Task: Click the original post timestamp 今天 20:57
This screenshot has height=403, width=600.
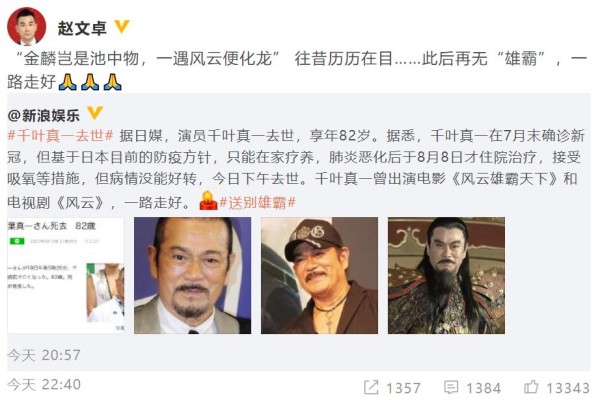Action: 44,355
